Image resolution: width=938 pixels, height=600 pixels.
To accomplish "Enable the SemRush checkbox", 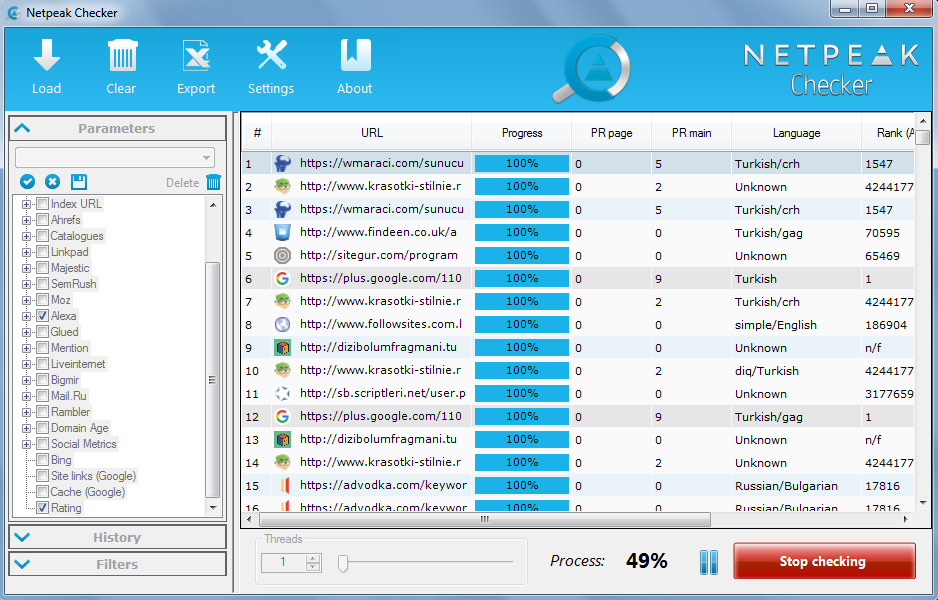I will (x=42, y=284).
